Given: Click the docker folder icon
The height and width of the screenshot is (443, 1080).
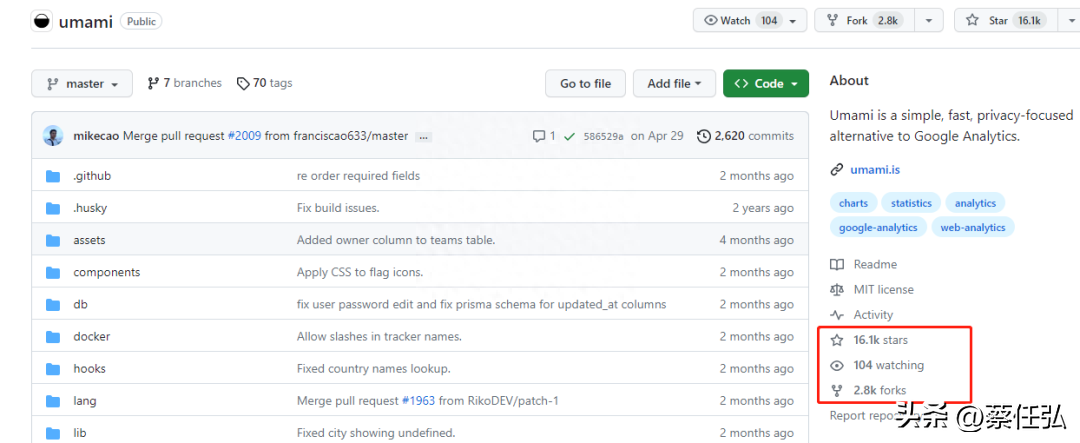Looking at the screenshot, I should point(53,337).
